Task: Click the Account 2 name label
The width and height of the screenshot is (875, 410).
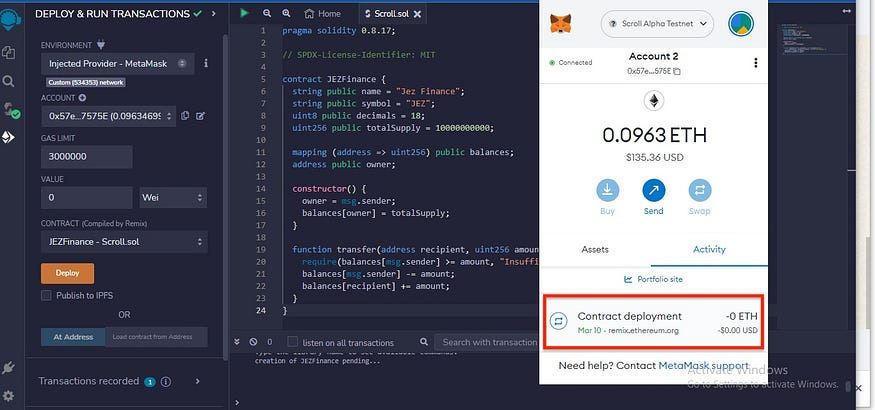Action: 653,56
